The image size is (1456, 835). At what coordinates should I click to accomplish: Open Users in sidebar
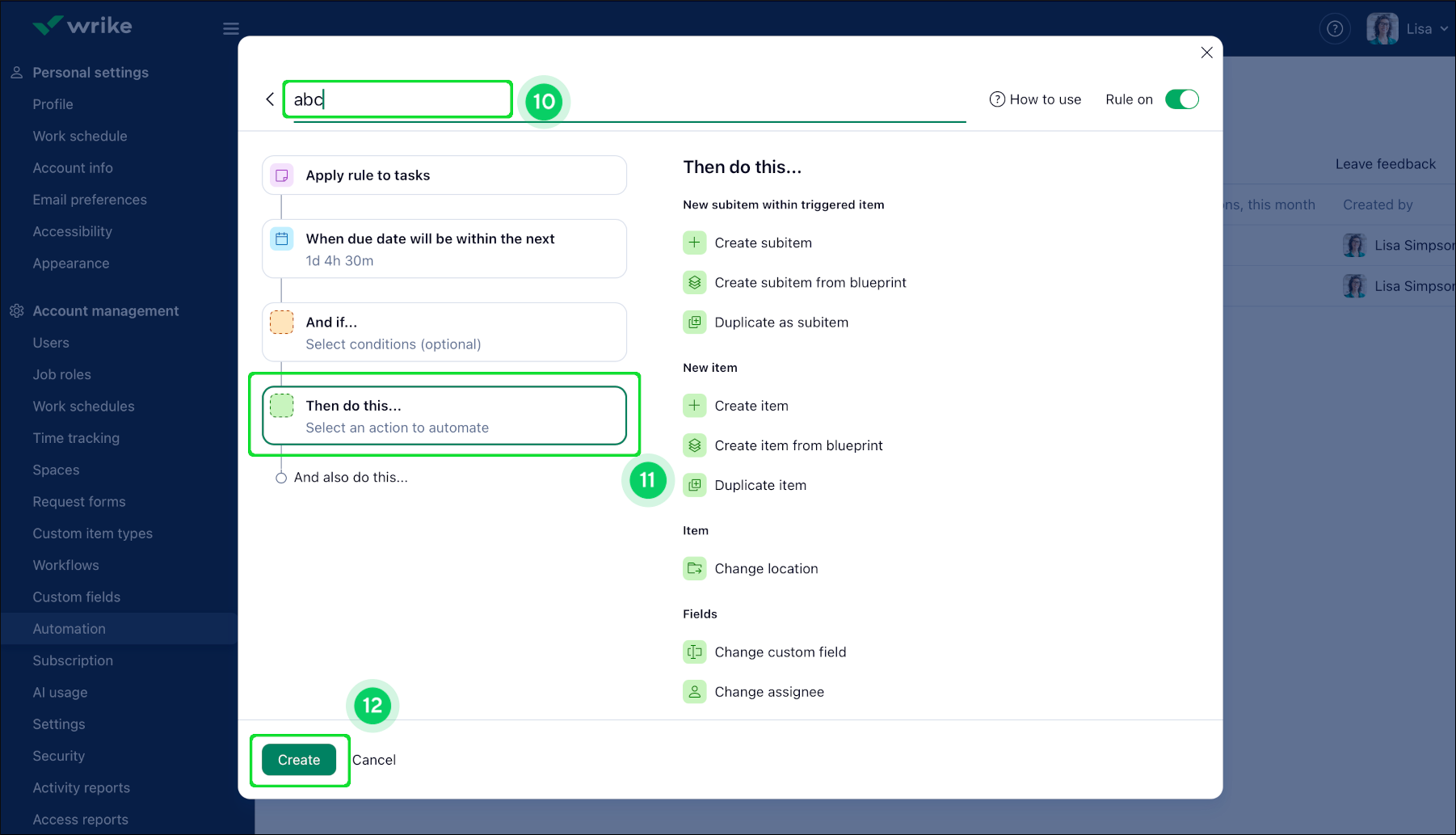click(x=51, y=343)
